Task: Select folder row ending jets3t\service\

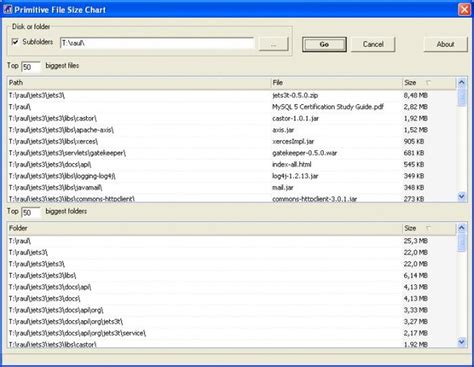Action: (x=232, y=333)
